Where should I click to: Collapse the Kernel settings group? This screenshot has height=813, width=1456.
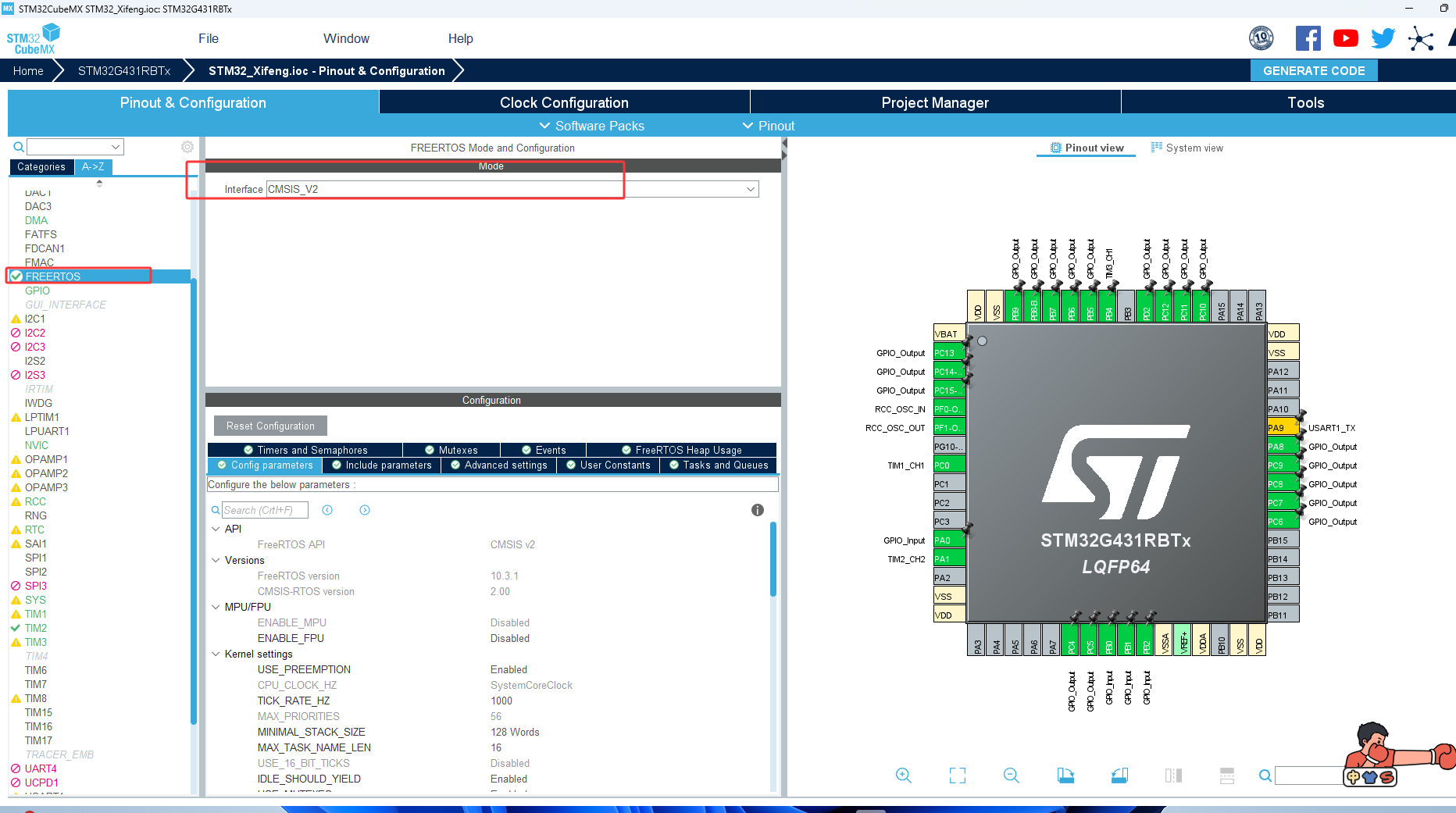tap(216, 654)
